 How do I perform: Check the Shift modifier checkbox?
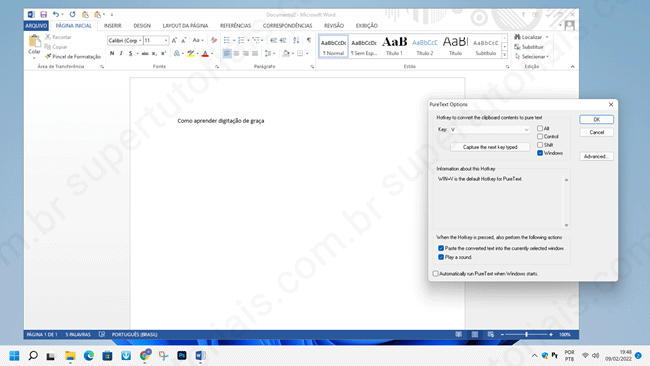click(540, 145)
